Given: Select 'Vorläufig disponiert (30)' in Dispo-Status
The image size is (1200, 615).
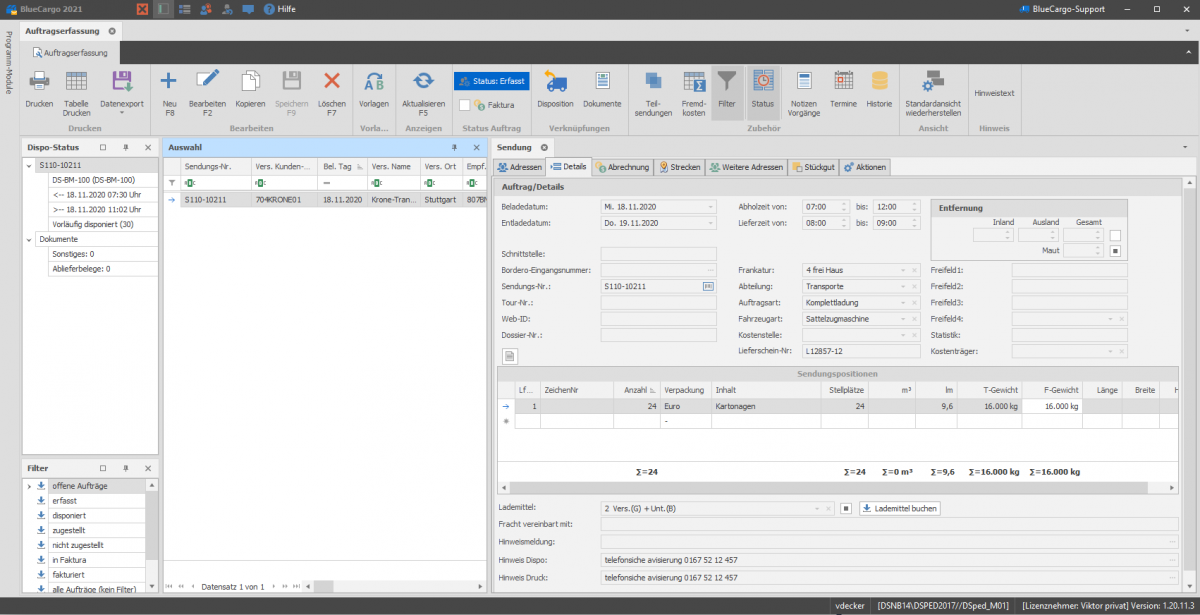Looking at the screenshot, I should pos(93,224).
